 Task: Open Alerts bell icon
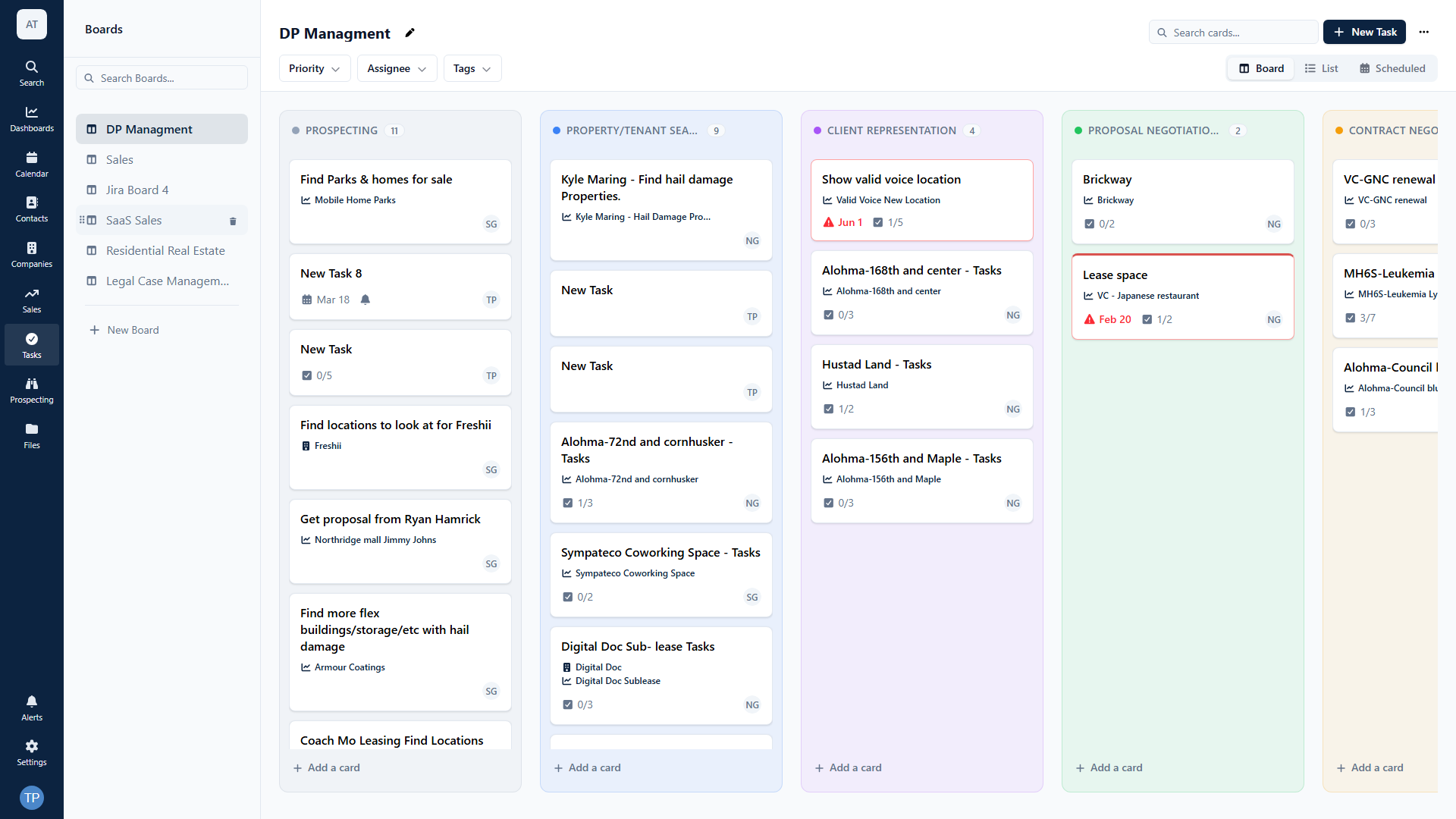[x=32, y=708]
